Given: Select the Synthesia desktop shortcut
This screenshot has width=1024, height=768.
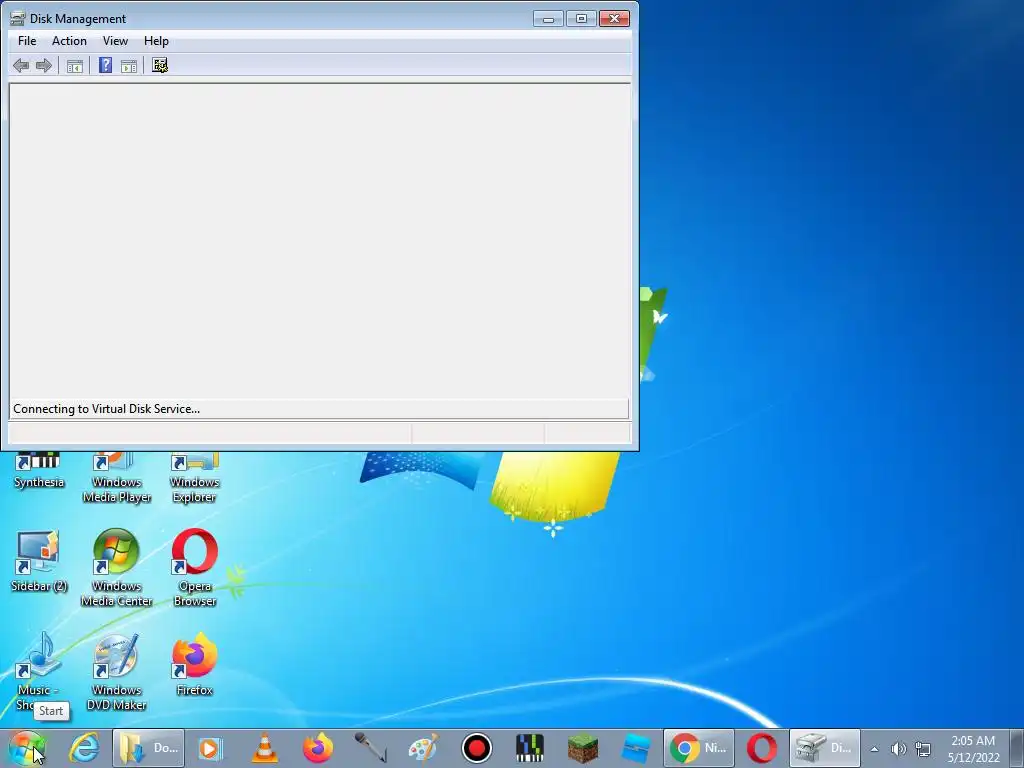Looking at the screenshot, I should [x=39, y=470].
